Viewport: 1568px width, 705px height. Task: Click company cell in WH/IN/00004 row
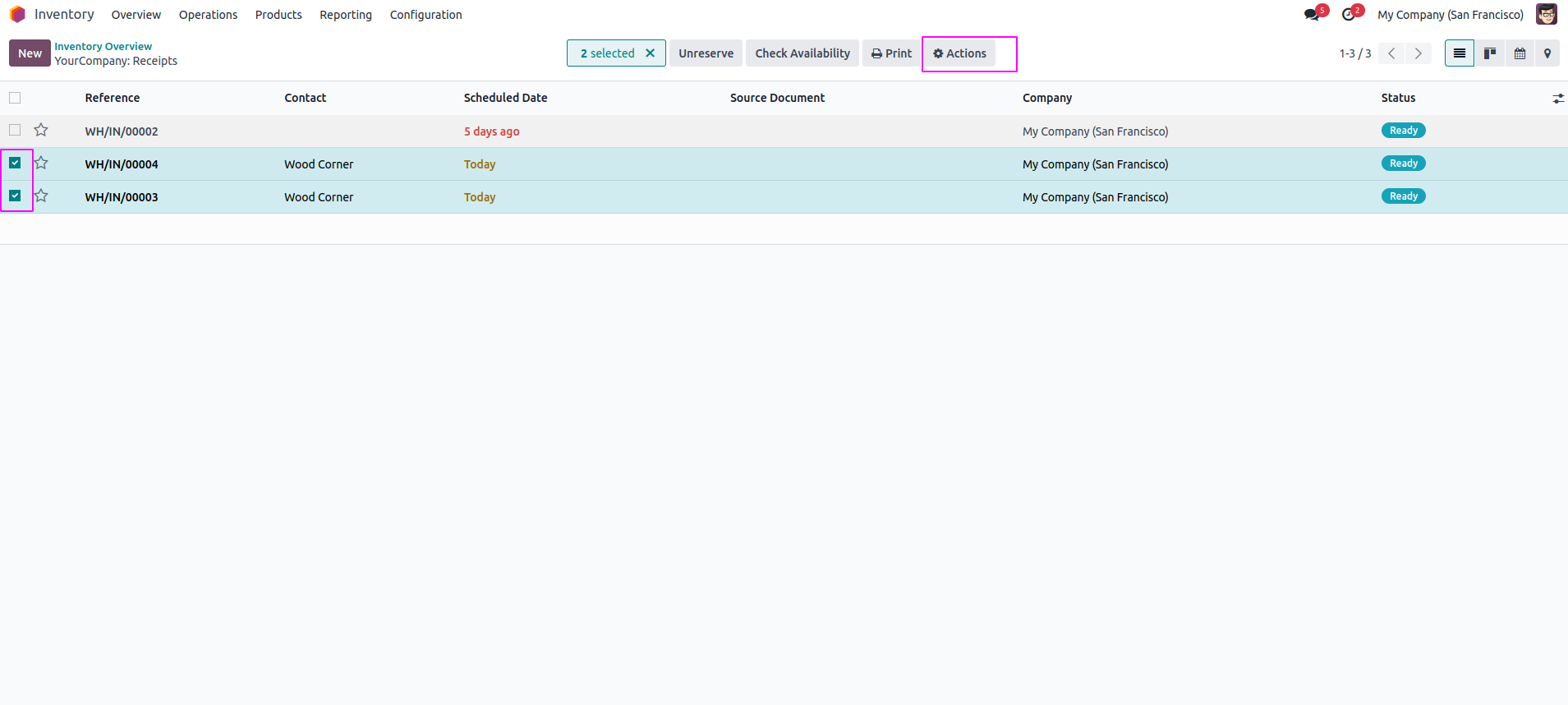coord(1096,164)
